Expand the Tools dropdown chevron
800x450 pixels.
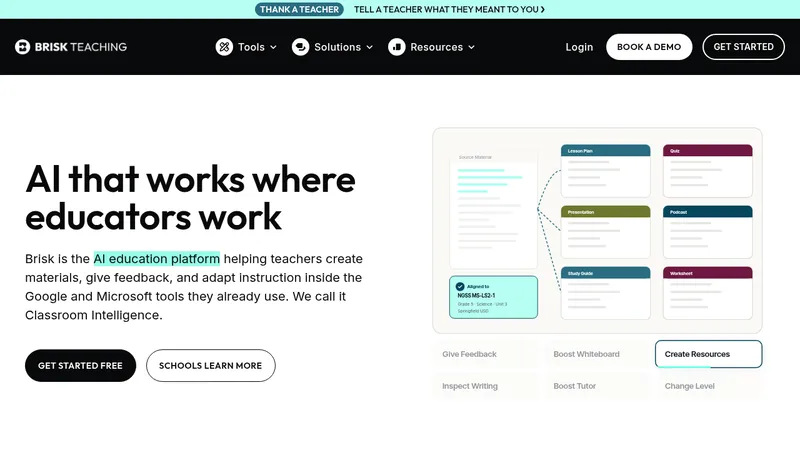pos(273,47)
